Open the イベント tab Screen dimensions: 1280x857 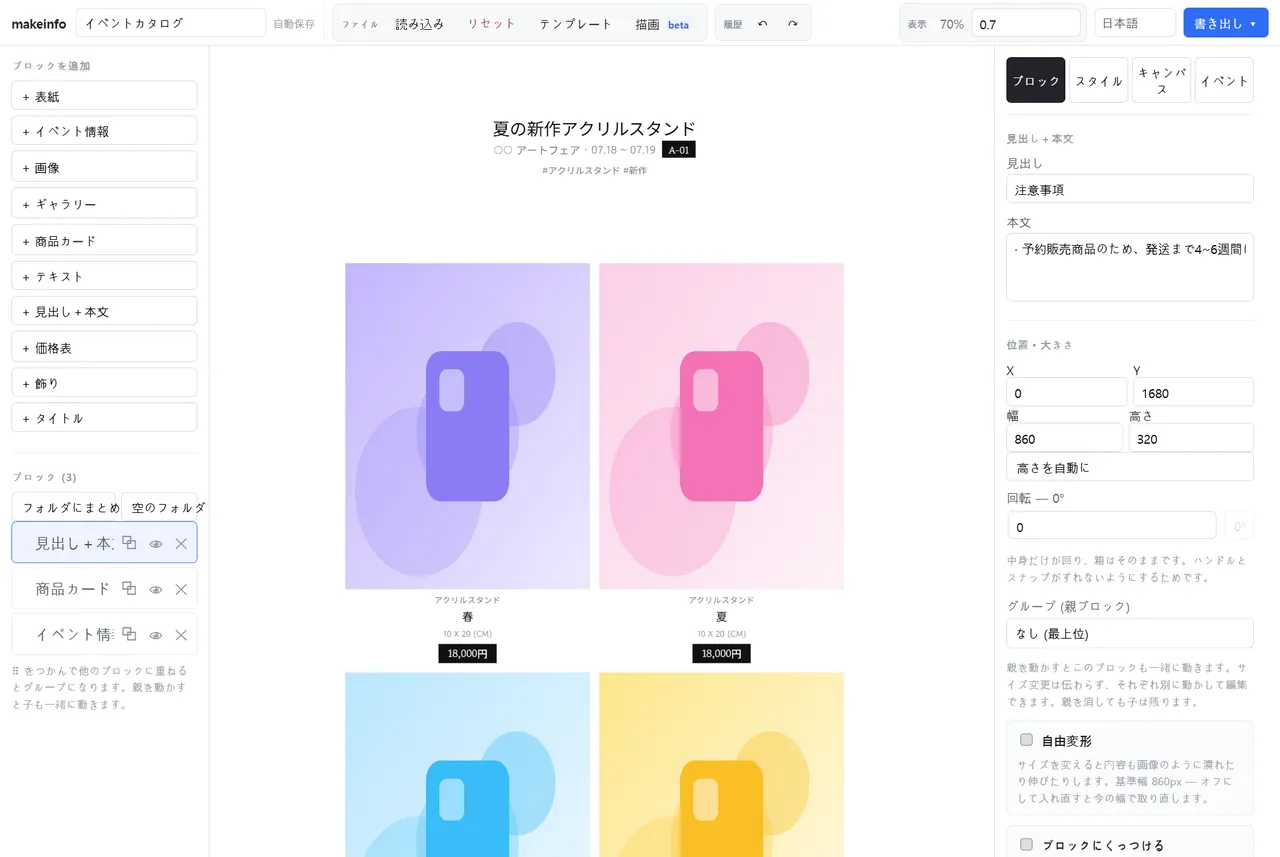click(x=1224, y=80)
